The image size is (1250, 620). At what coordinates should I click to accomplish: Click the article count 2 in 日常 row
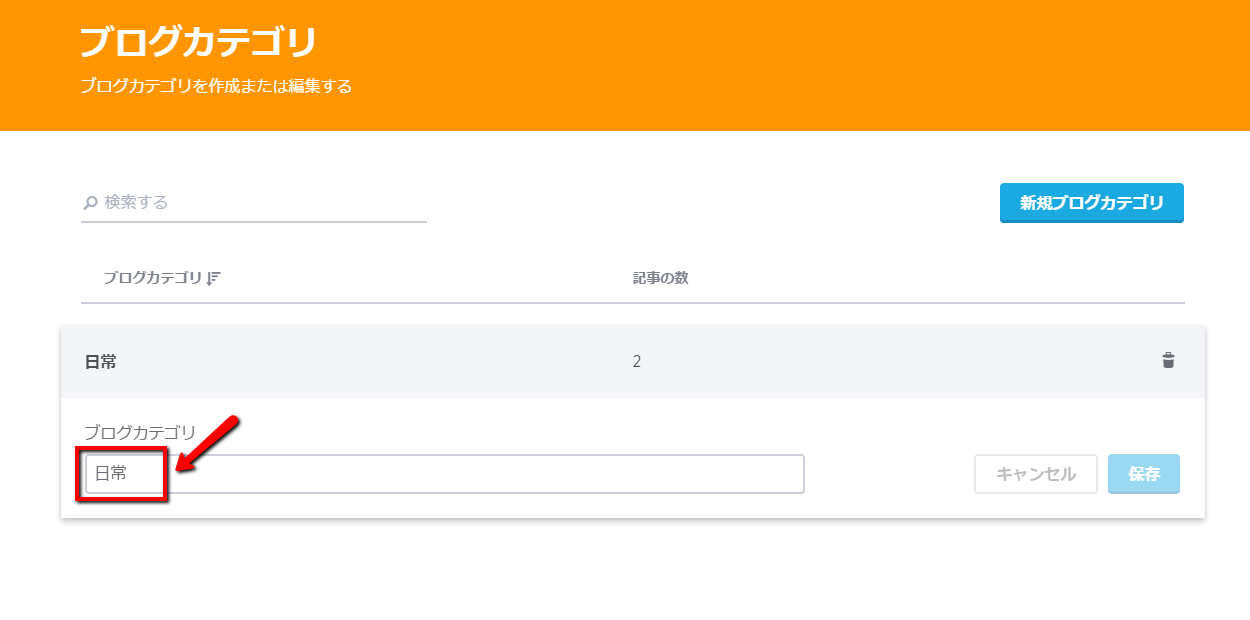[x=637, y=361]
